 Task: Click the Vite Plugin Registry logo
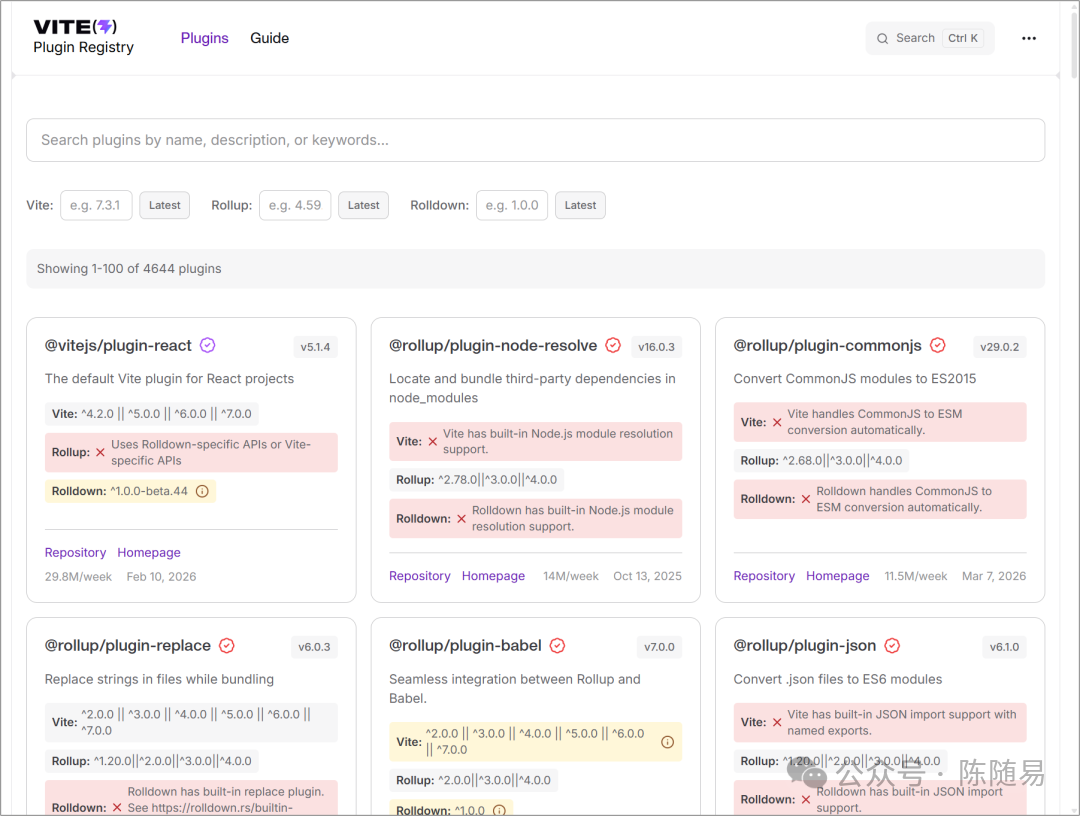tap(83, 36)
